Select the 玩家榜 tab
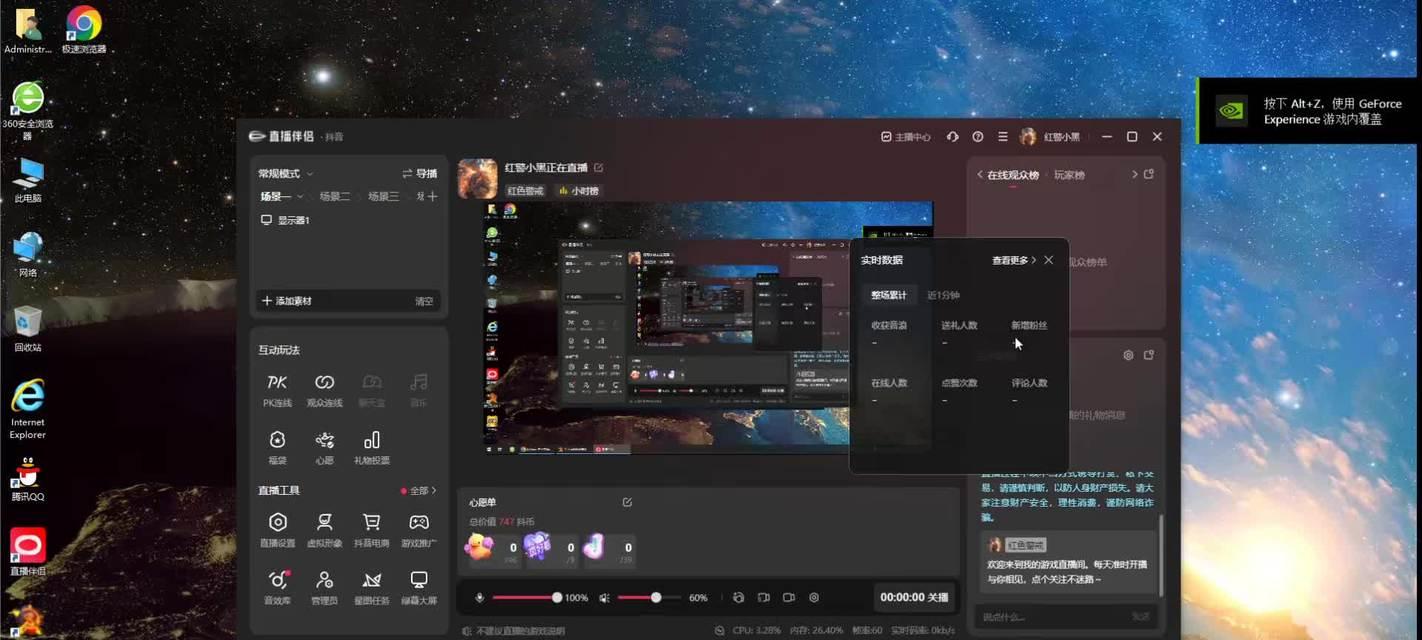Viewport: 1422px width, 640px height. [x=1069, y=175]
